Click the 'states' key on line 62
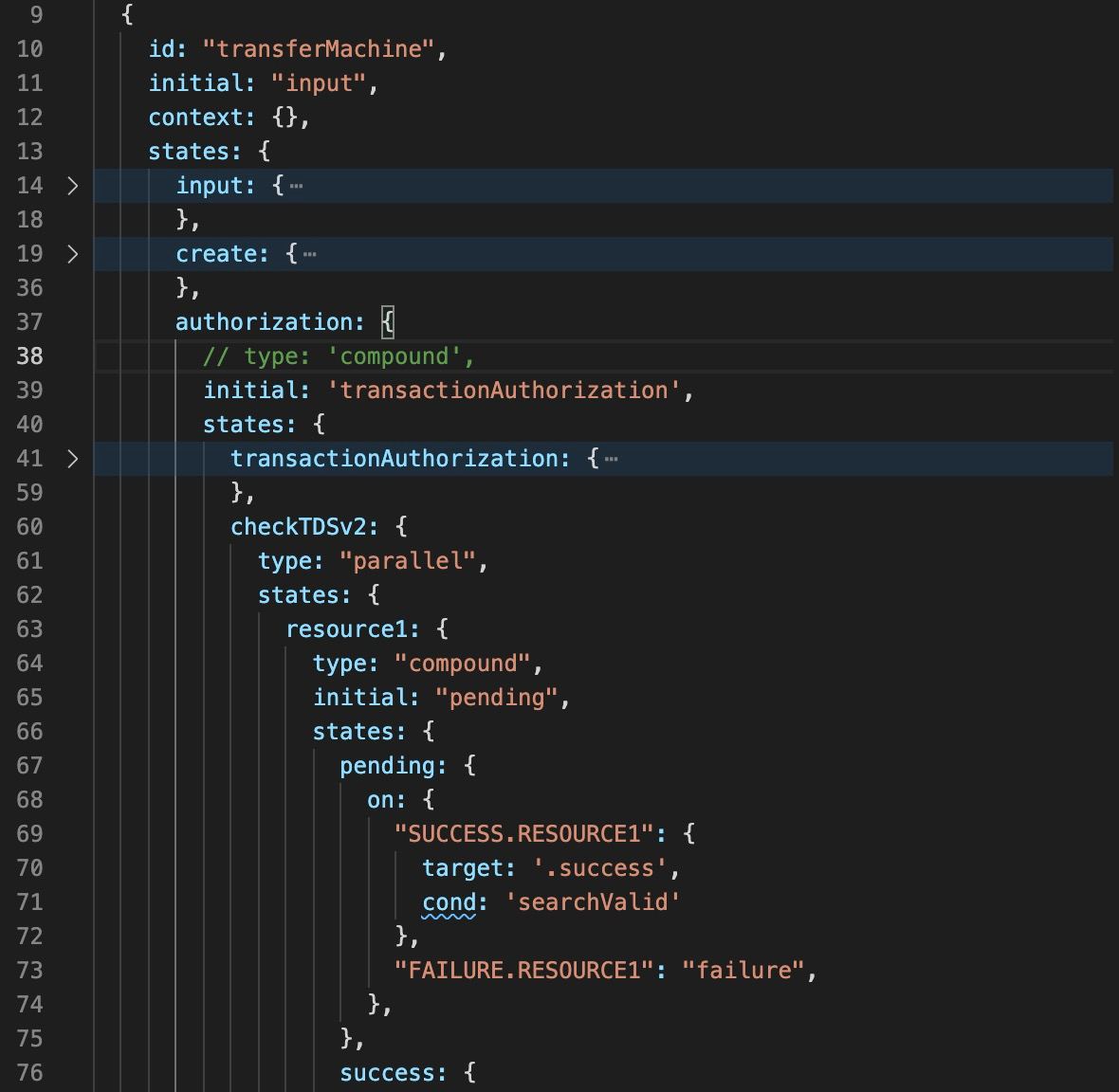The height and width of the screenshot is (1092, 1119). tap(299, 595)
